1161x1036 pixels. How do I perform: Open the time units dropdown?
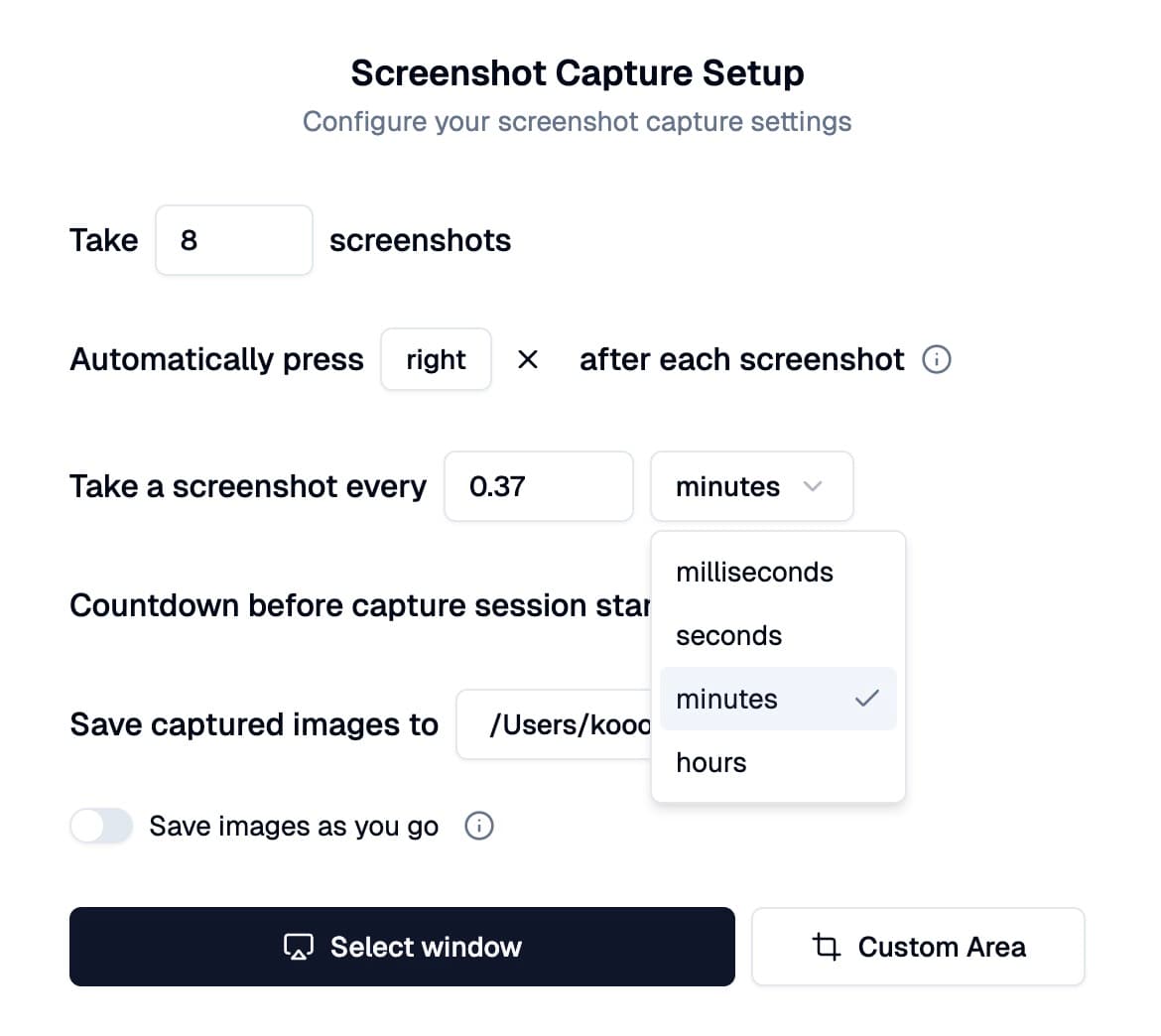[x=751, y=486]
